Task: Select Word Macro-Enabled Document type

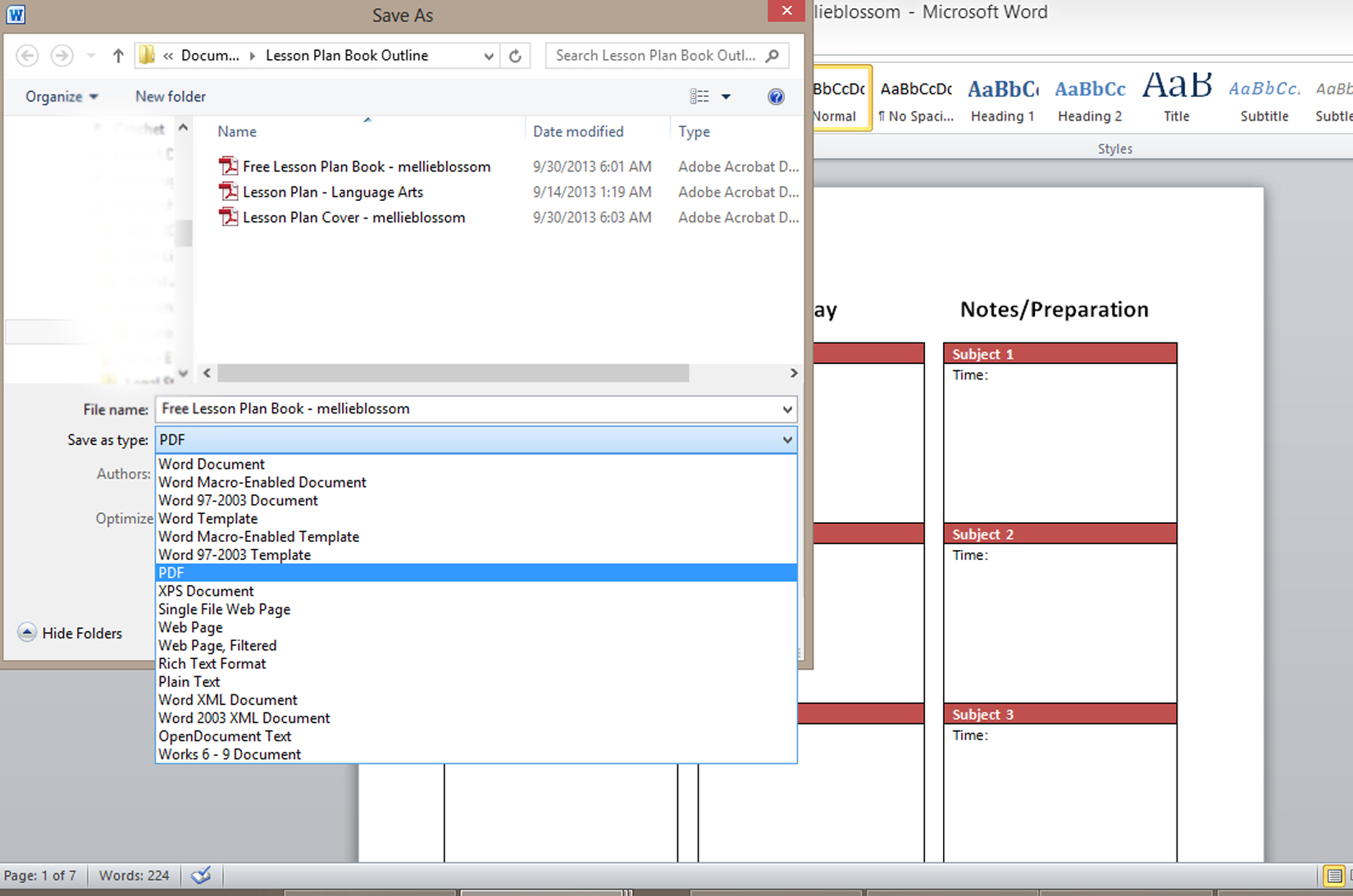Action: [476, 482]
